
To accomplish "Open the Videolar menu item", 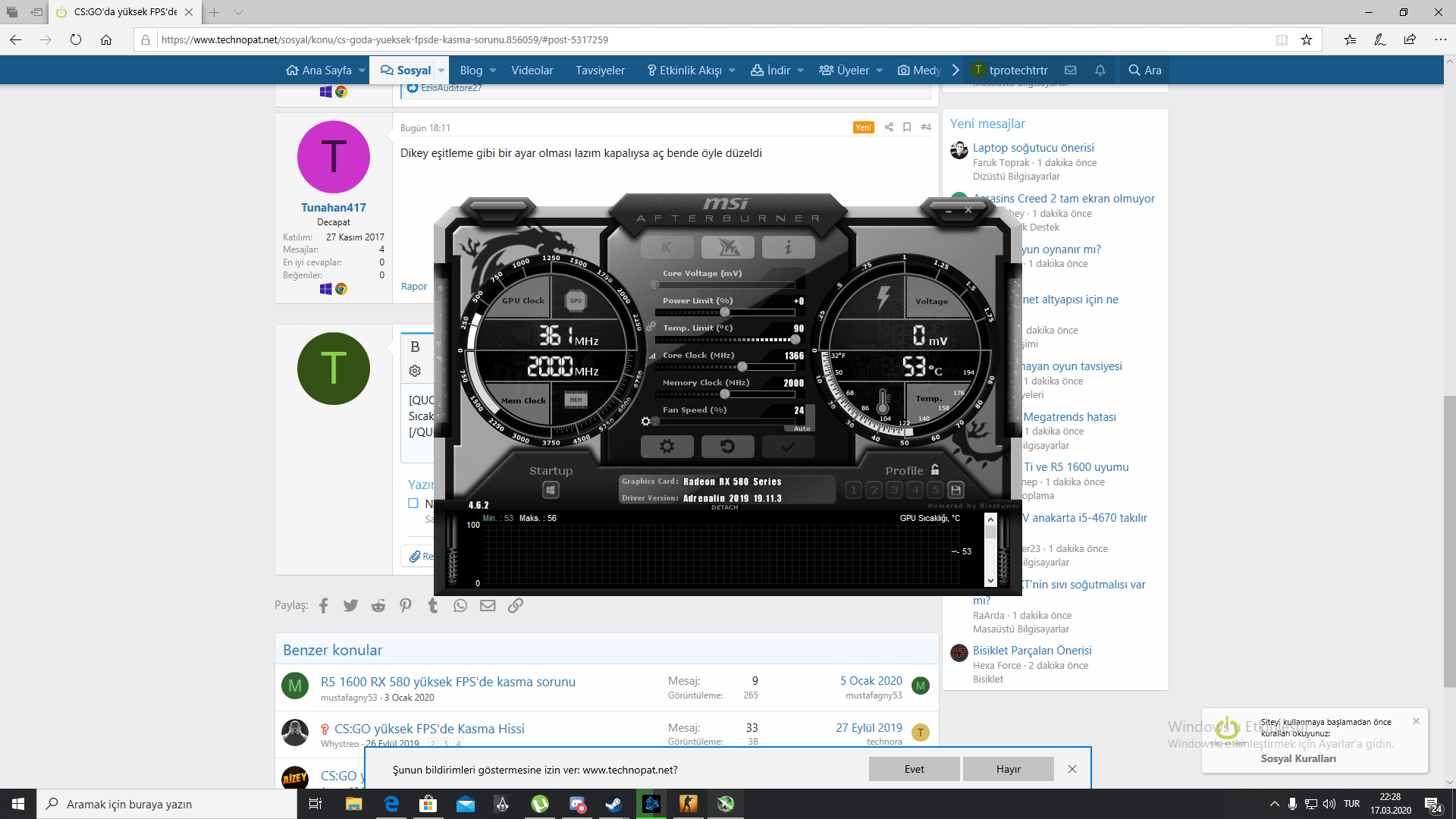I will (x=532, y=71).
